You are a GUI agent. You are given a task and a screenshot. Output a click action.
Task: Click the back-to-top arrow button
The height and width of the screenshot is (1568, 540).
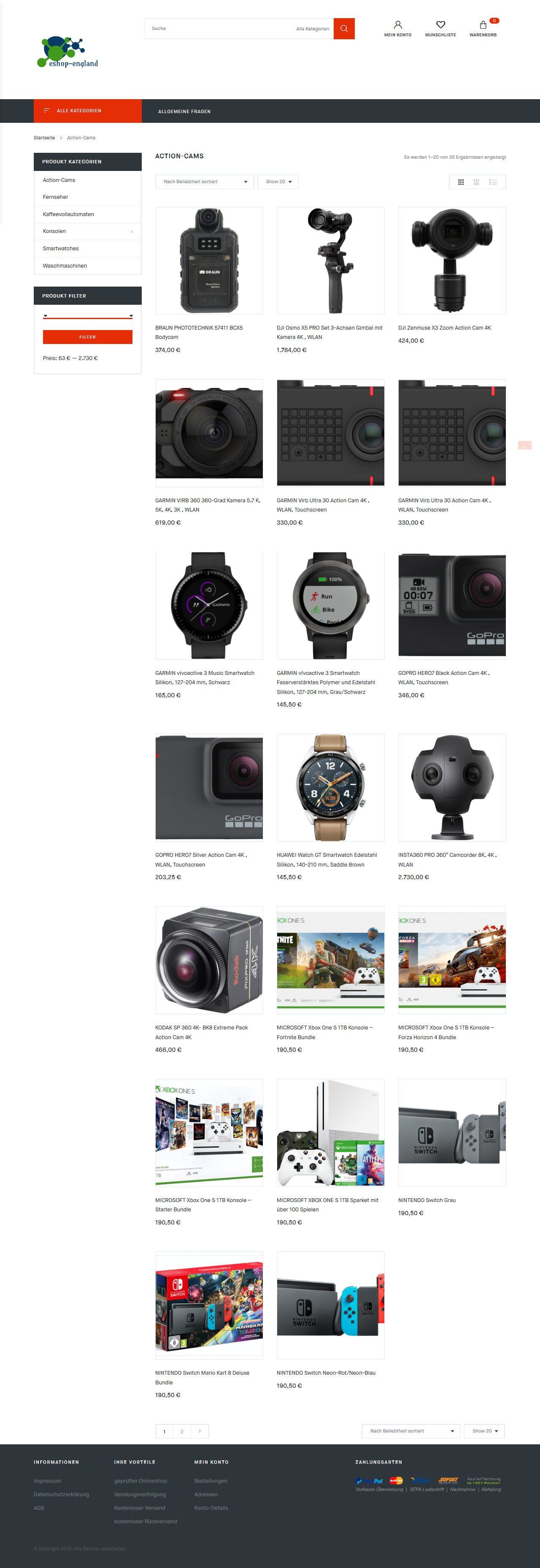(524, 446)
